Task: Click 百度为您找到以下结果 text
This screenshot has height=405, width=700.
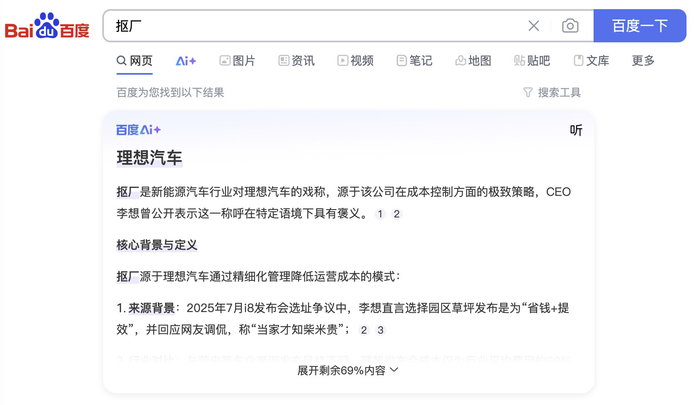Action: (x=170, y=92)
